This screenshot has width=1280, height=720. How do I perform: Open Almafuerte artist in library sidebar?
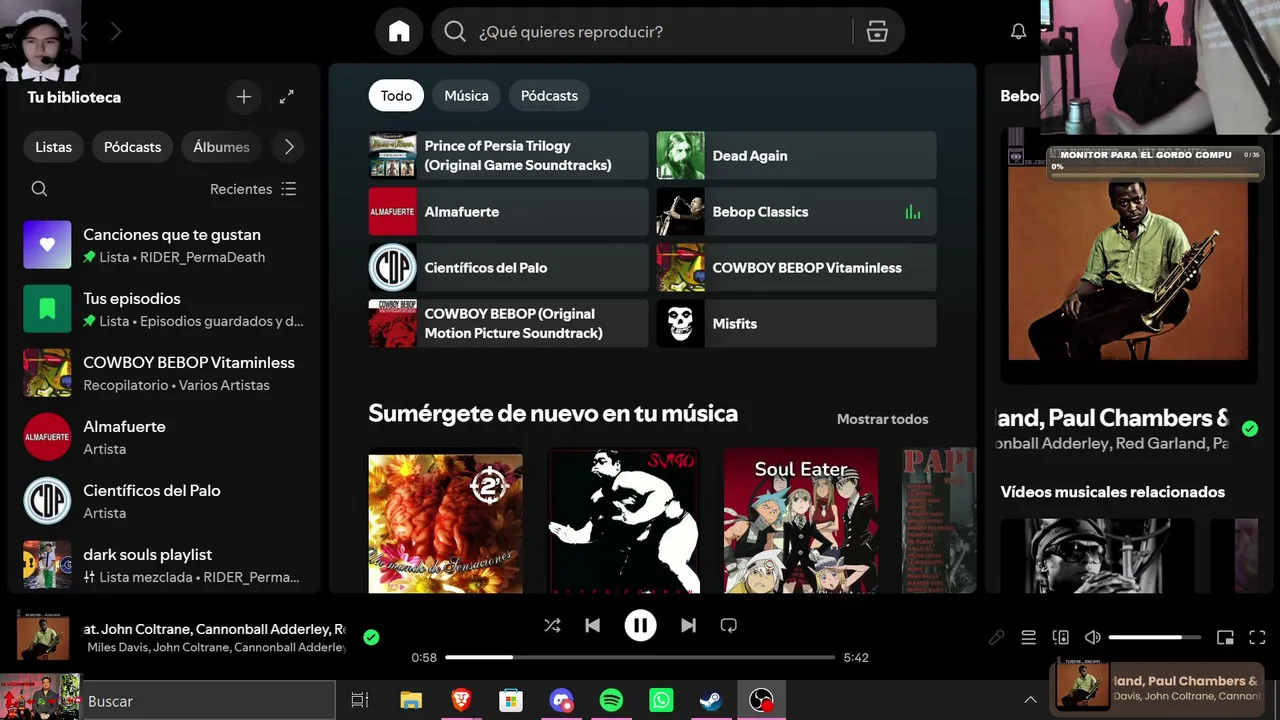click(164, 437)
